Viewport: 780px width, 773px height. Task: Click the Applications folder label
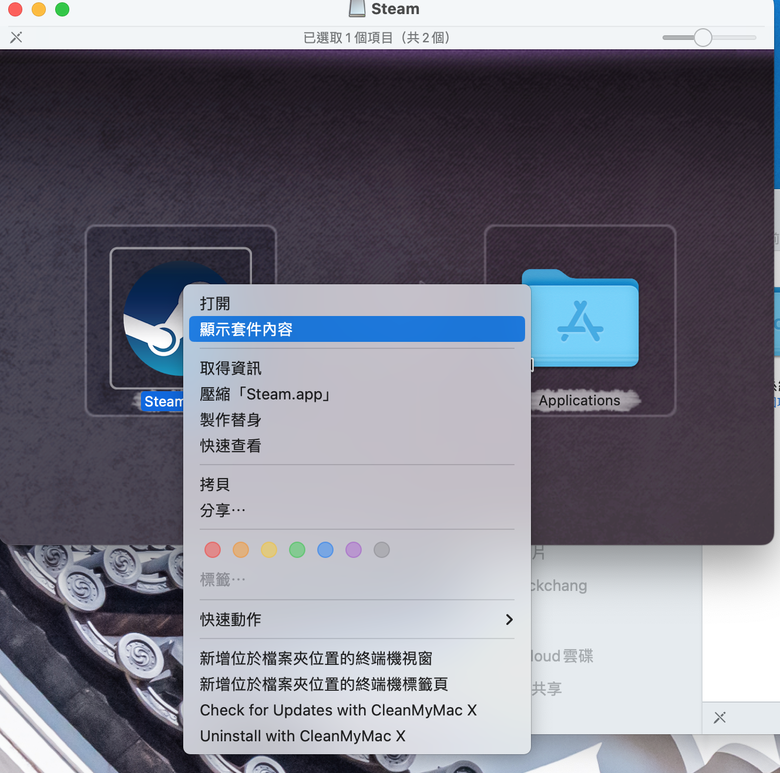[580, 400]
